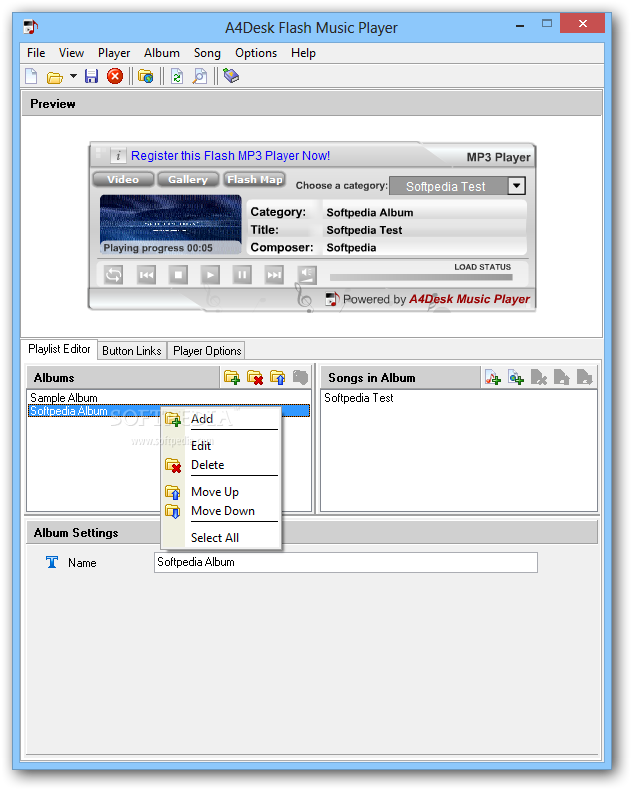
Task: Open the View menu
Action: click(x=71, y=53)
